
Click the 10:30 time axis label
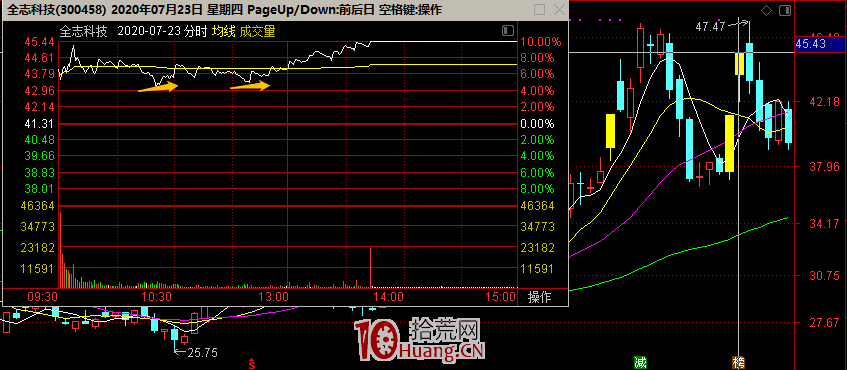157,297
